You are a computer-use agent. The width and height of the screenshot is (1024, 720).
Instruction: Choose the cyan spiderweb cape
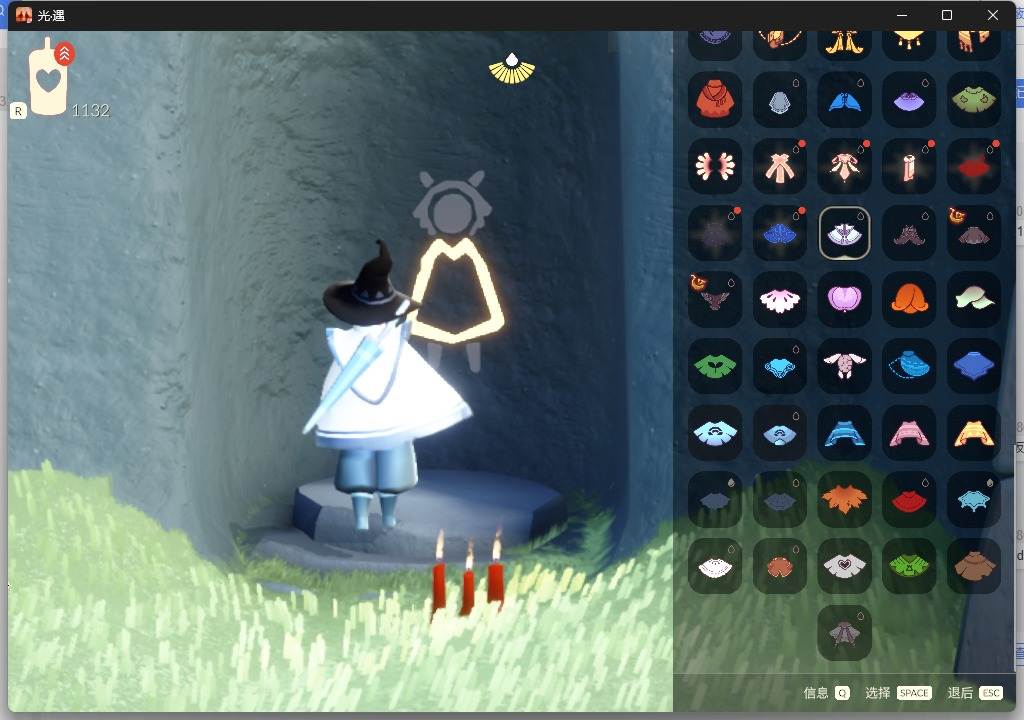pos(974,500)
